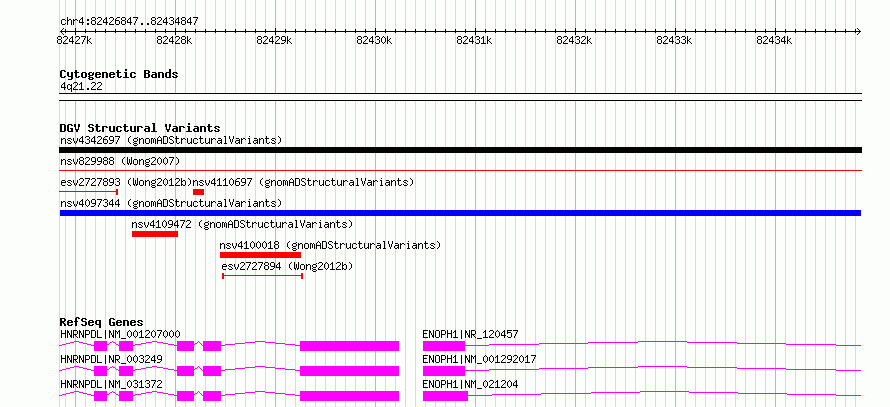The image size is (890, 407).
Task: Click the 82427k ruler tick label
Action: 75,40
